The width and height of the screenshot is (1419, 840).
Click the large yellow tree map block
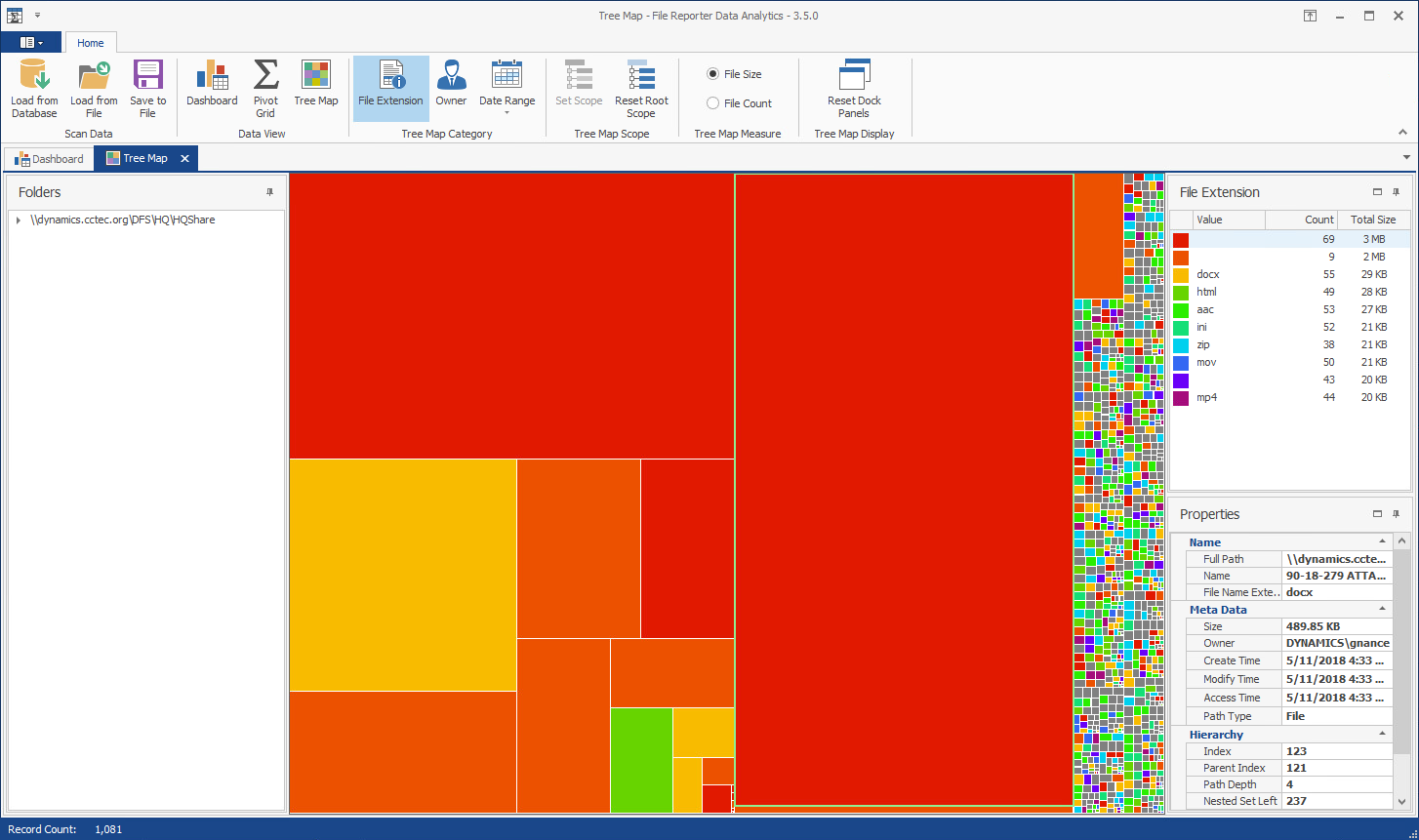tap(402, 574)
